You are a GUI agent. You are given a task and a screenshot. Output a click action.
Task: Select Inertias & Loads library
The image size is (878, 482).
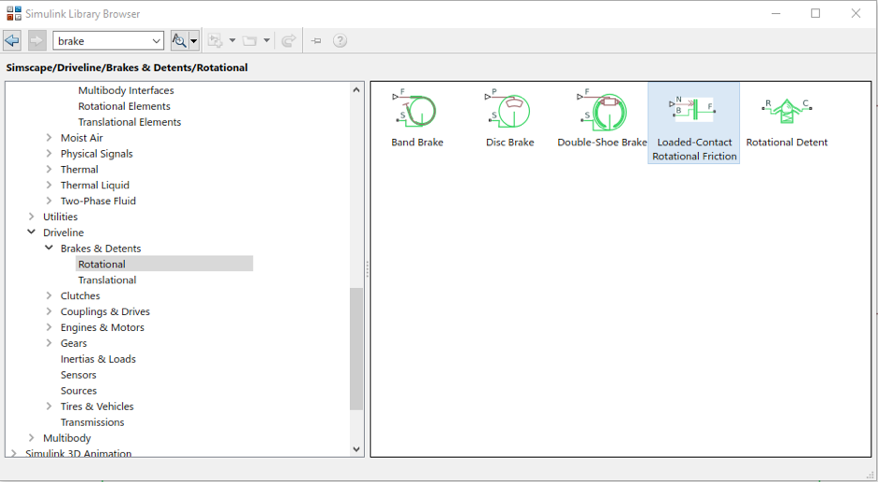(x=98, y=359)
